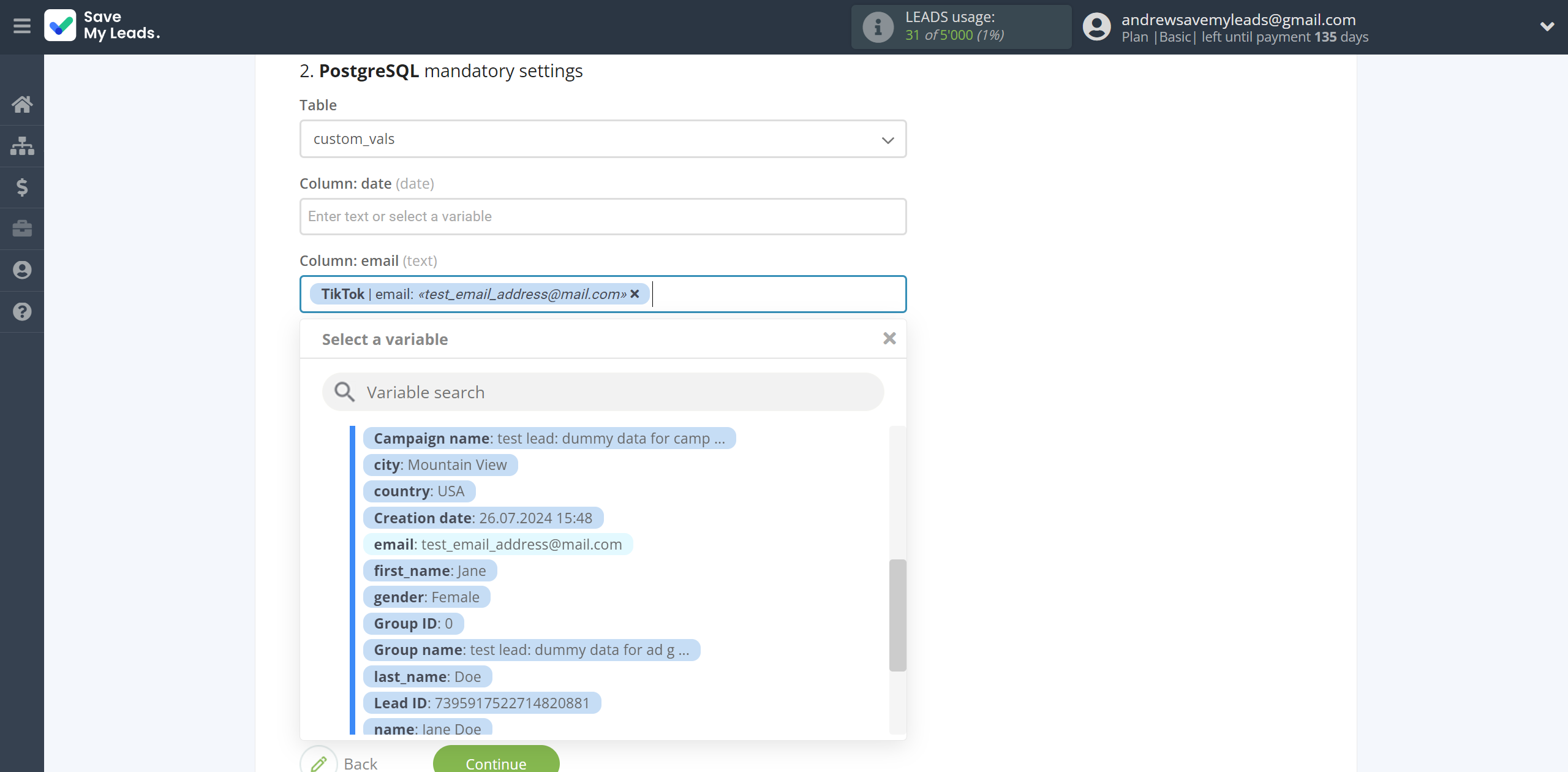Click the account email address text

pos(1238,19)
